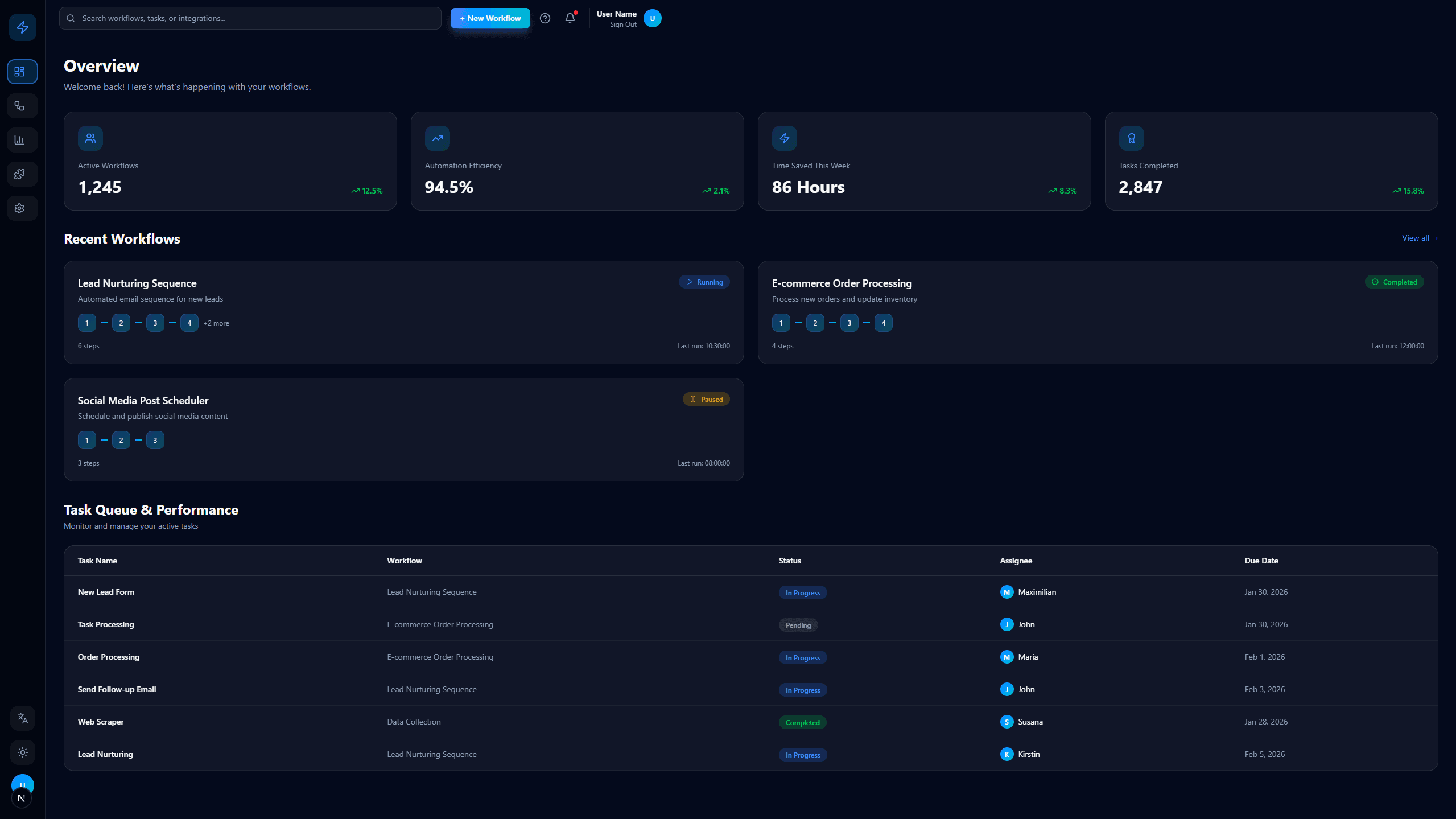The image size is (1456, 819).
Task: Click the Due Date column header
Action: click(1261, 561)
